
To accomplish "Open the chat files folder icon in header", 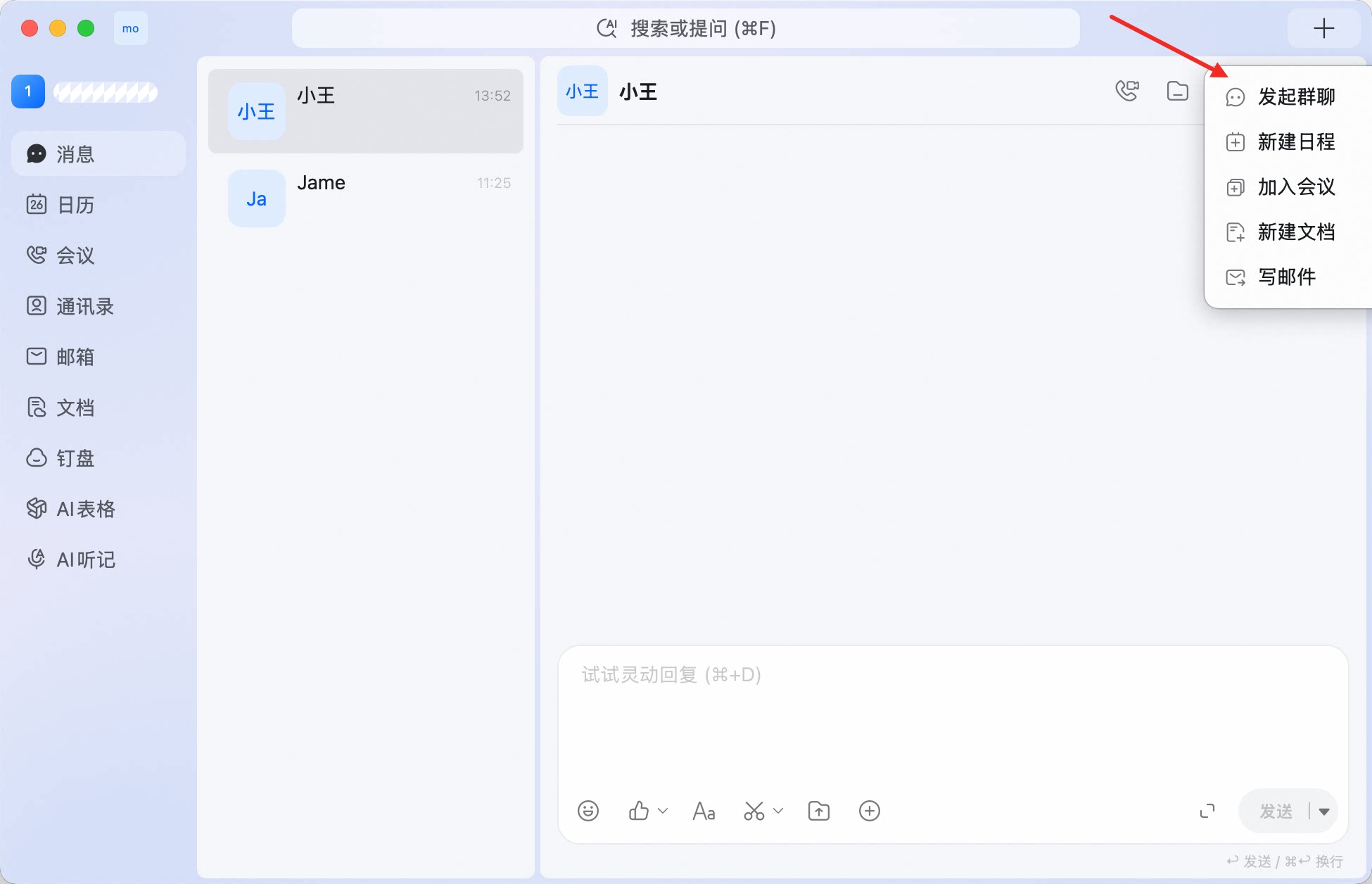I will (x=1178, y=91).
